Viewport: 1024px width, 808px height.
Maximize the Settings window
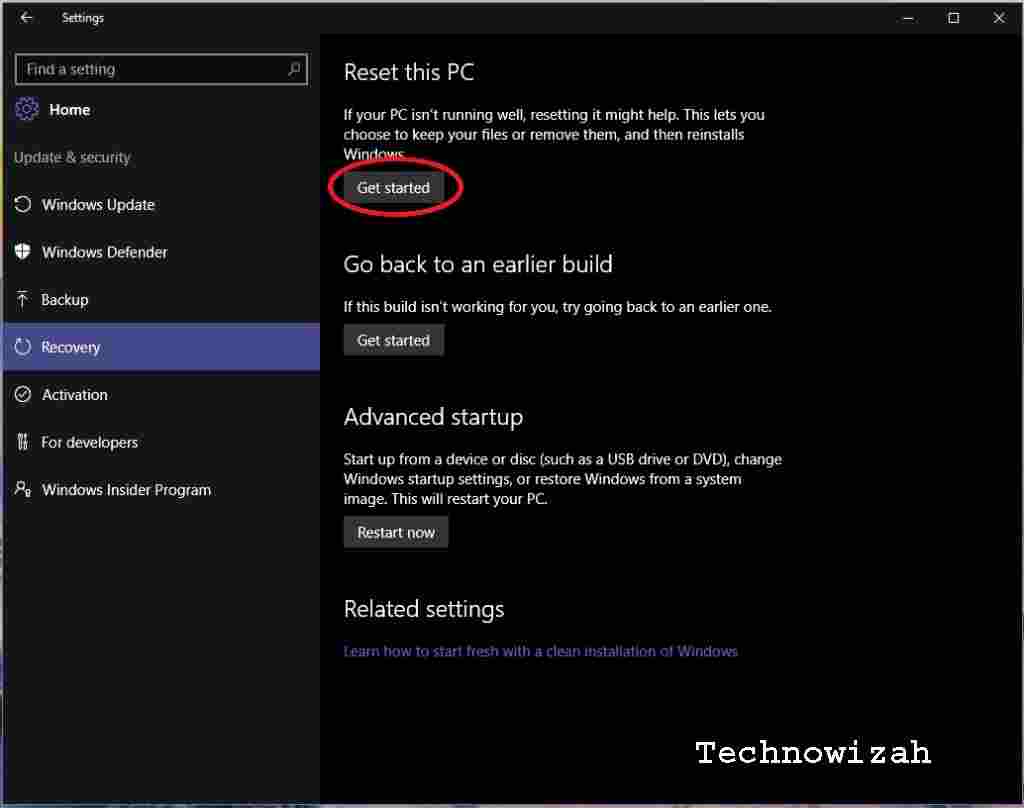coord(954,18)
